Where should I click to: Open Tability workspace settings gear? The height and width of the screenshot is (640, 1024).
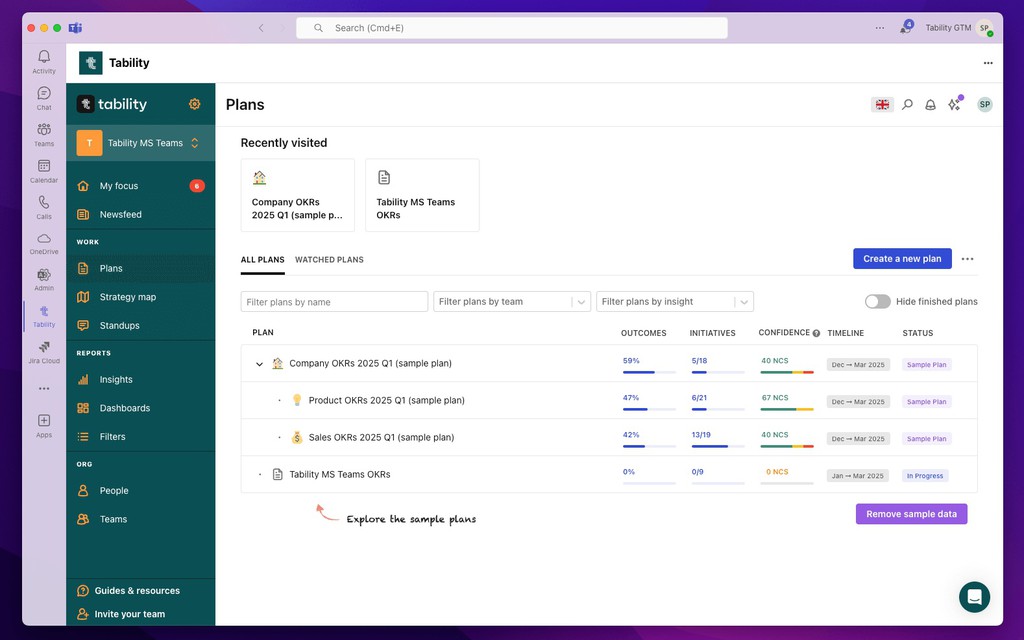(x=194, y=104)
